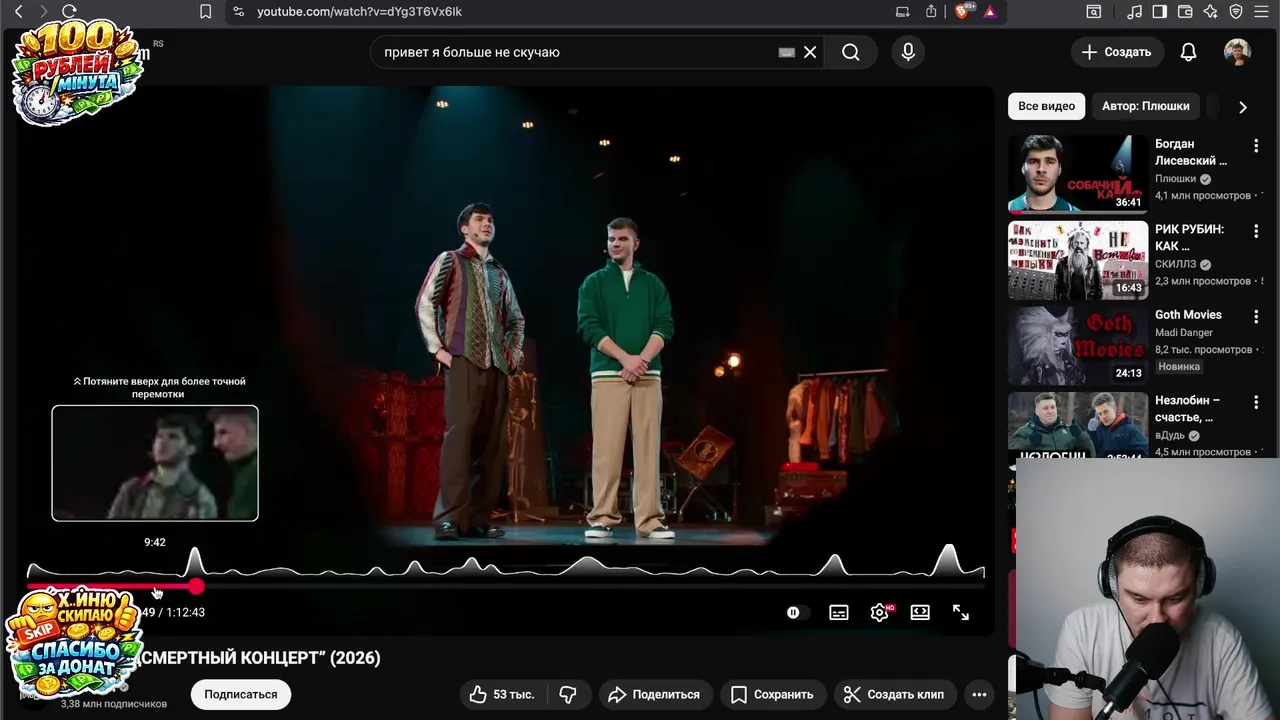The width and height of the screenshot is (1280, 720).
Task: Click the Незлобин – счастье title text
Action: 1187,408
